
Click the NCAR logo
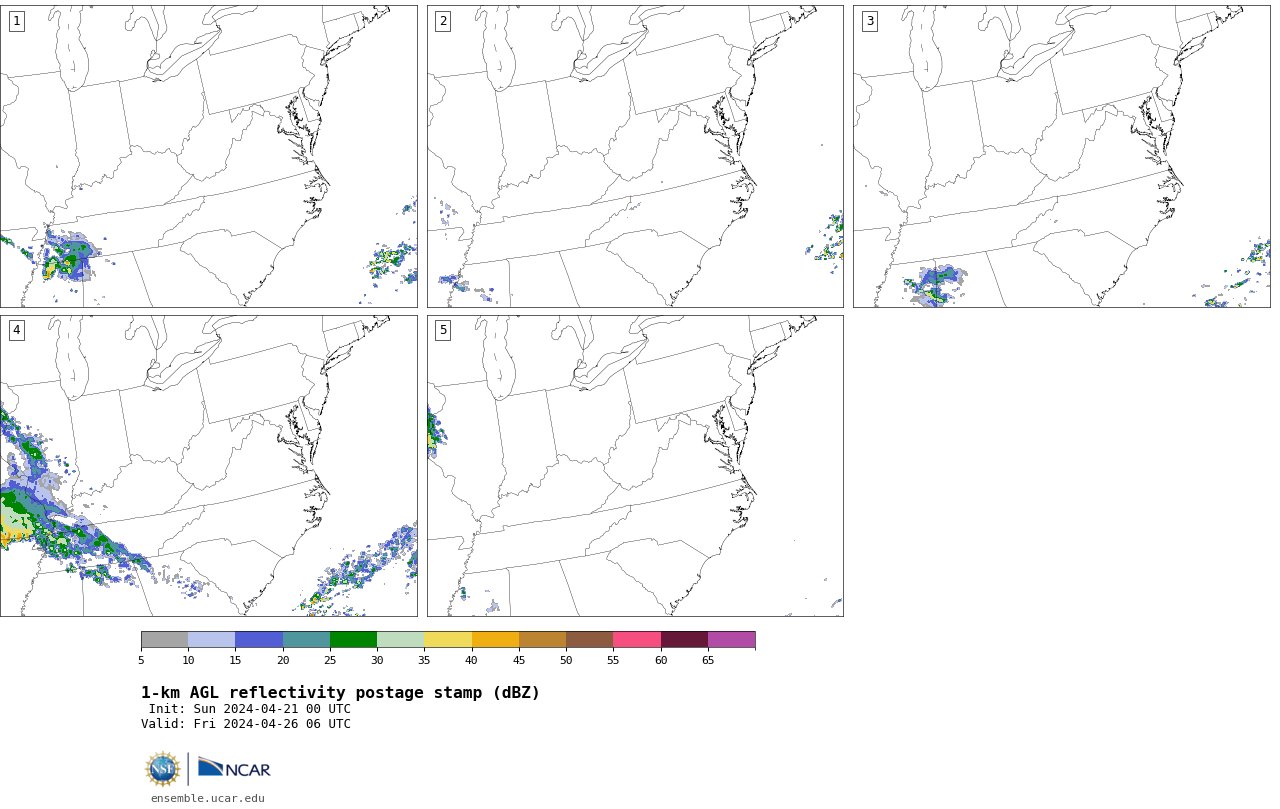coord(234,768)
